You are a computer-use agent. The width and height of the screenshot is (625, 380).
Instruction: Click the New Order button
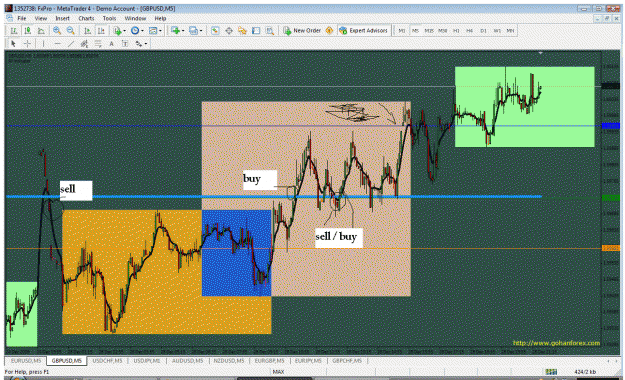[x=302, y=31]
